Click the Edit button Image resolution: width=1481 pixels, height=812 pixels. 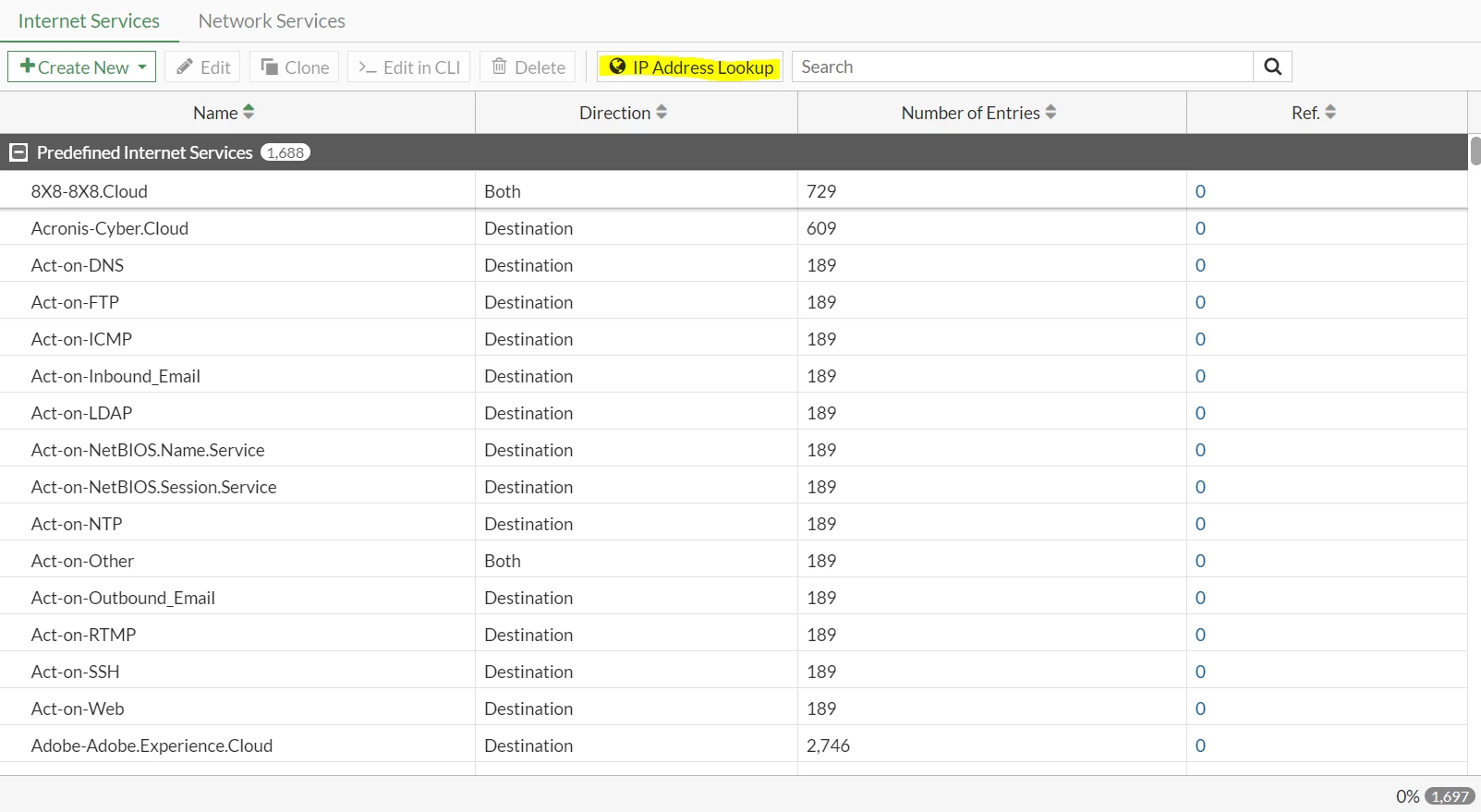point(203,67)
